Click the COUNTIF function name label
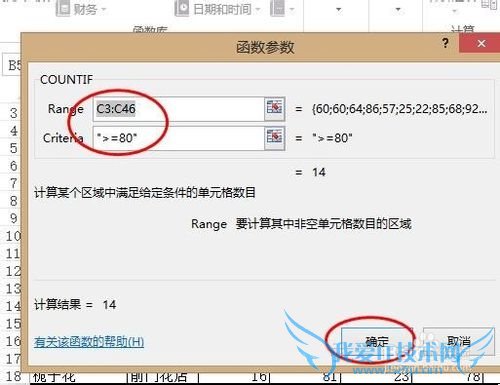The width and height of the screenshot is (500, 385). pyautogui.click(x=66, y=80)
